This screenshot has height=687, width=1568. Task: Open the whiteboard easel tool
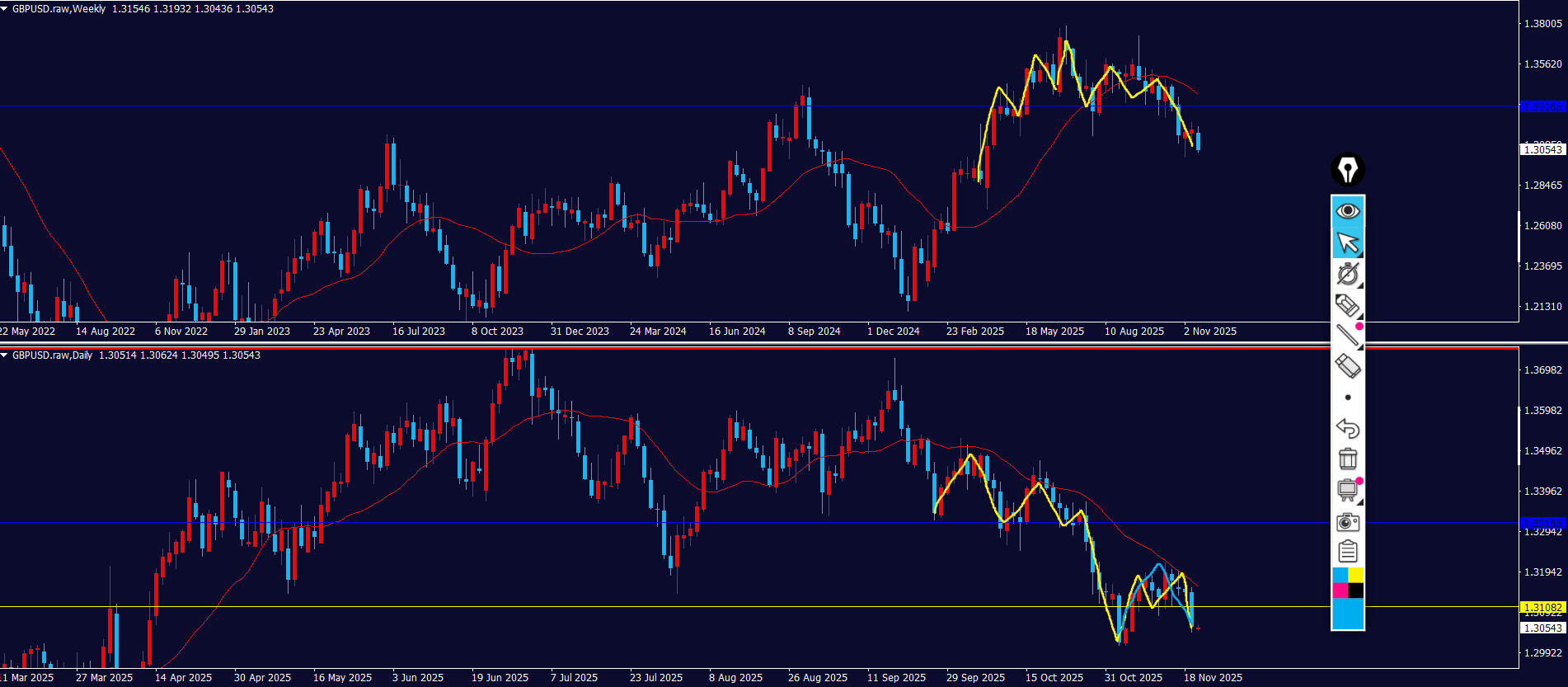click(1347, 490)
